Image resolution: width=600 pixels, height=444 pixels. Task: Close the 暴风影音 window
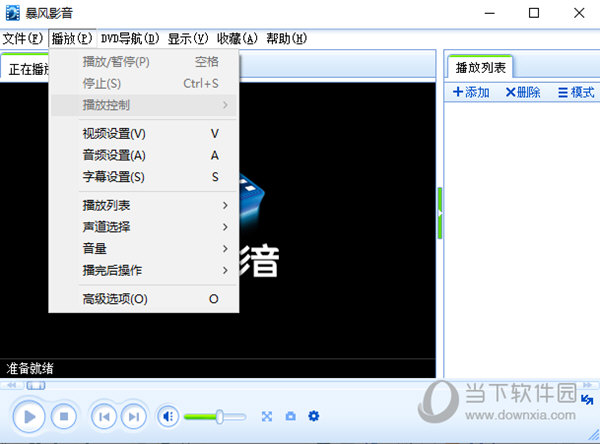[579, 13]
